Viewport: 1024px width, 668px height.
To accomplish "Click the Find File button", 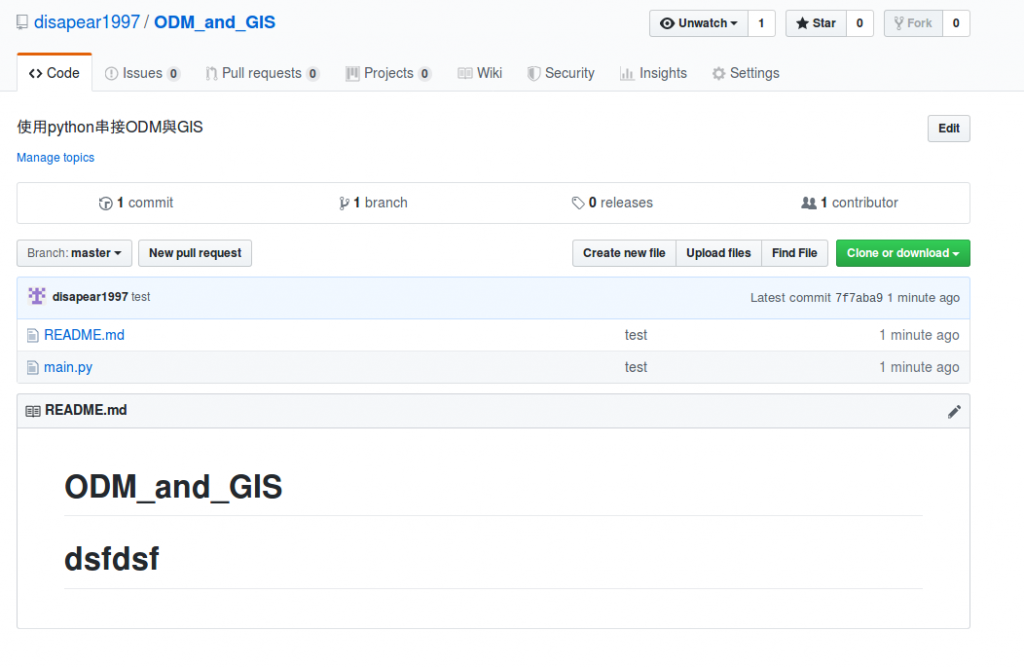I will [x=795, y=253].
